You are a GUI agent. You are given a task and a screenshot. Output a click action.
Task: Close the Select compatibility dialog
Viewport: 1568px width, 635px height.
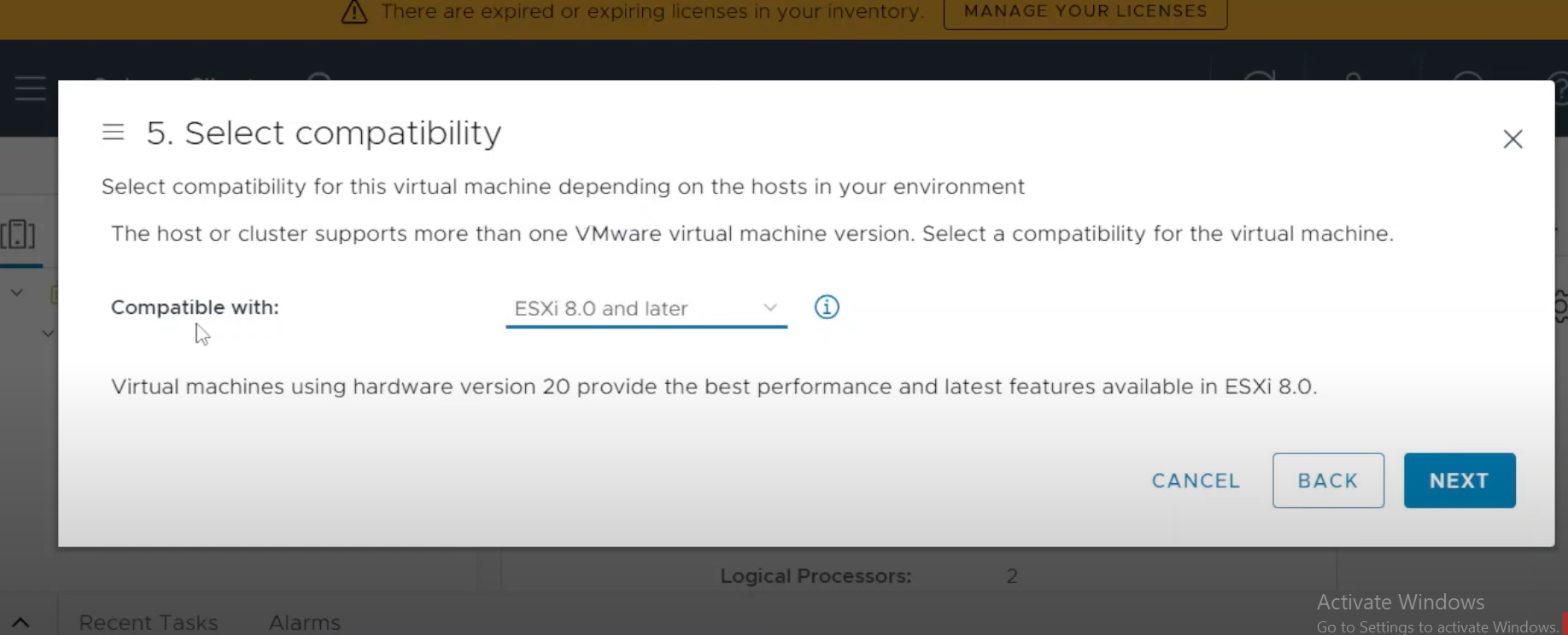coord(1512,138)
